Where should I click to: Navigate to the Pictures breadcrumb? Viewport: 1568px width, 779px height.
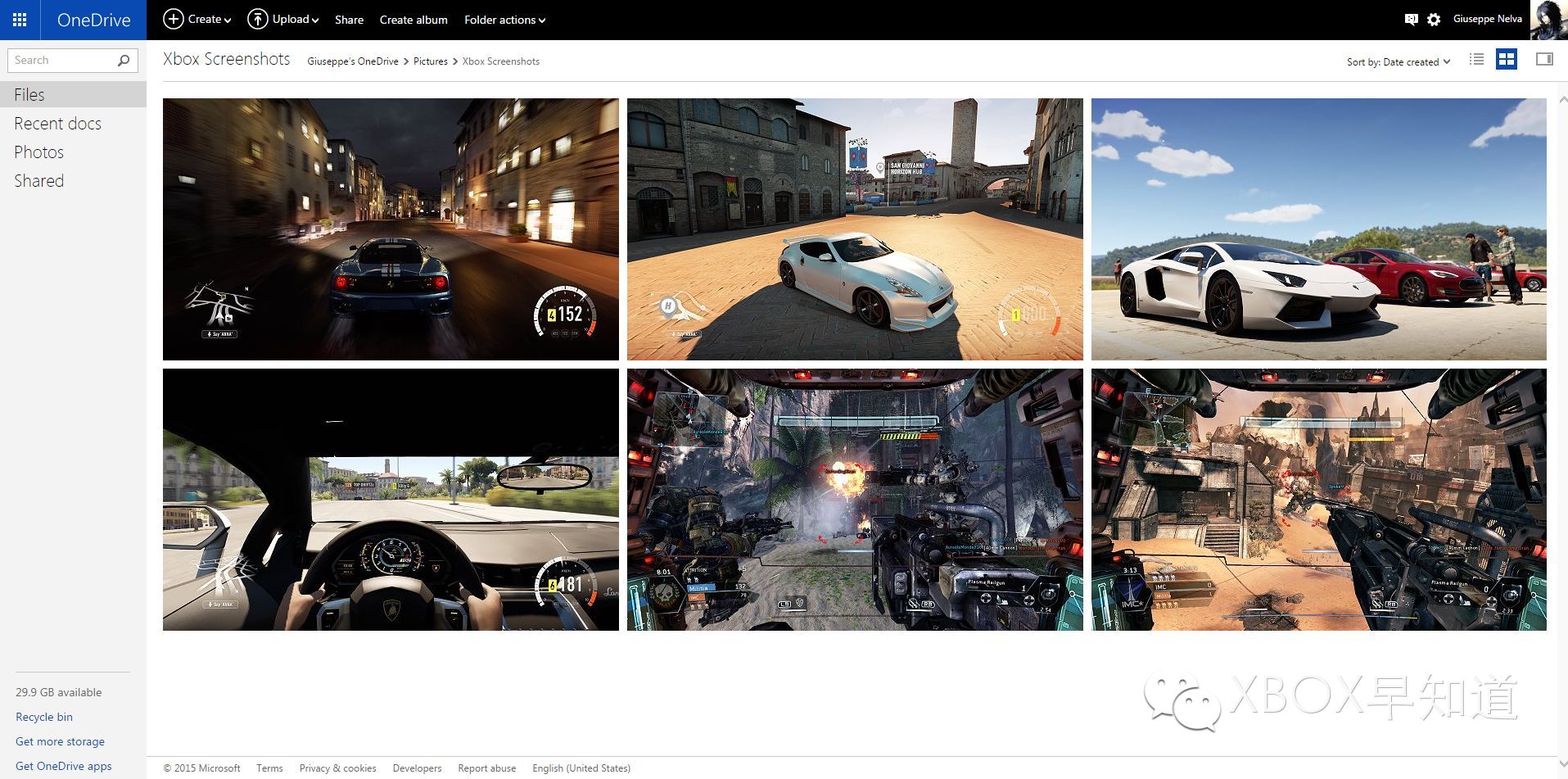pos(431,61)
